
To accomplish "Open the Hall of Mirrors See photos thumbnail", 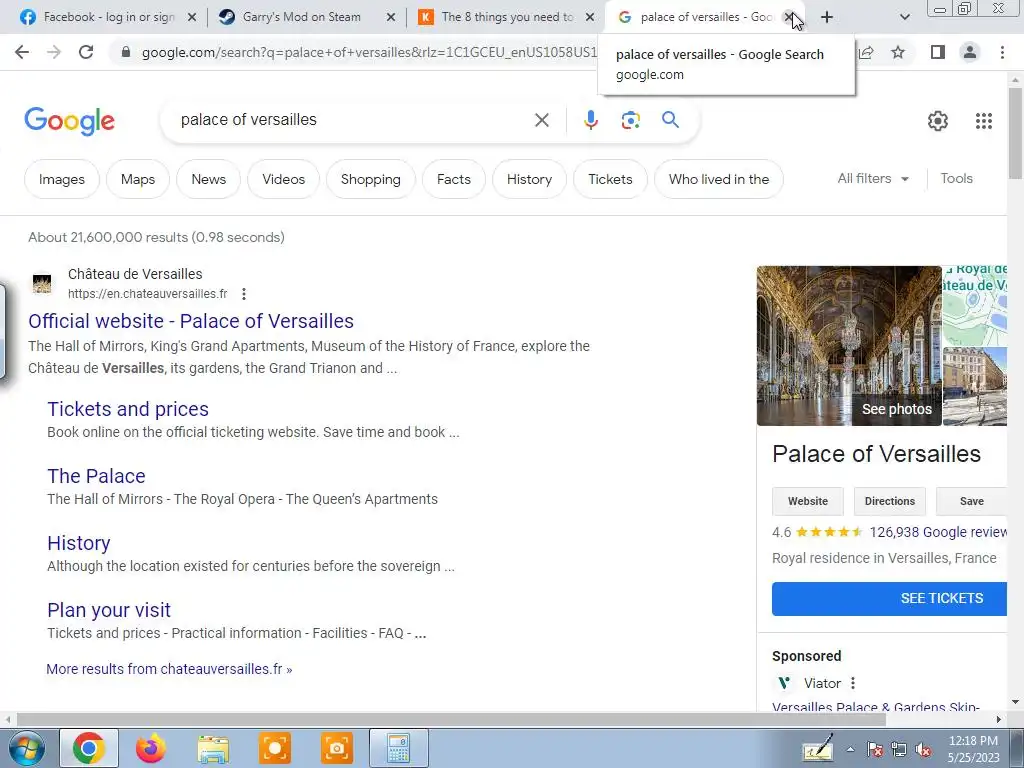I will [849, 345].
